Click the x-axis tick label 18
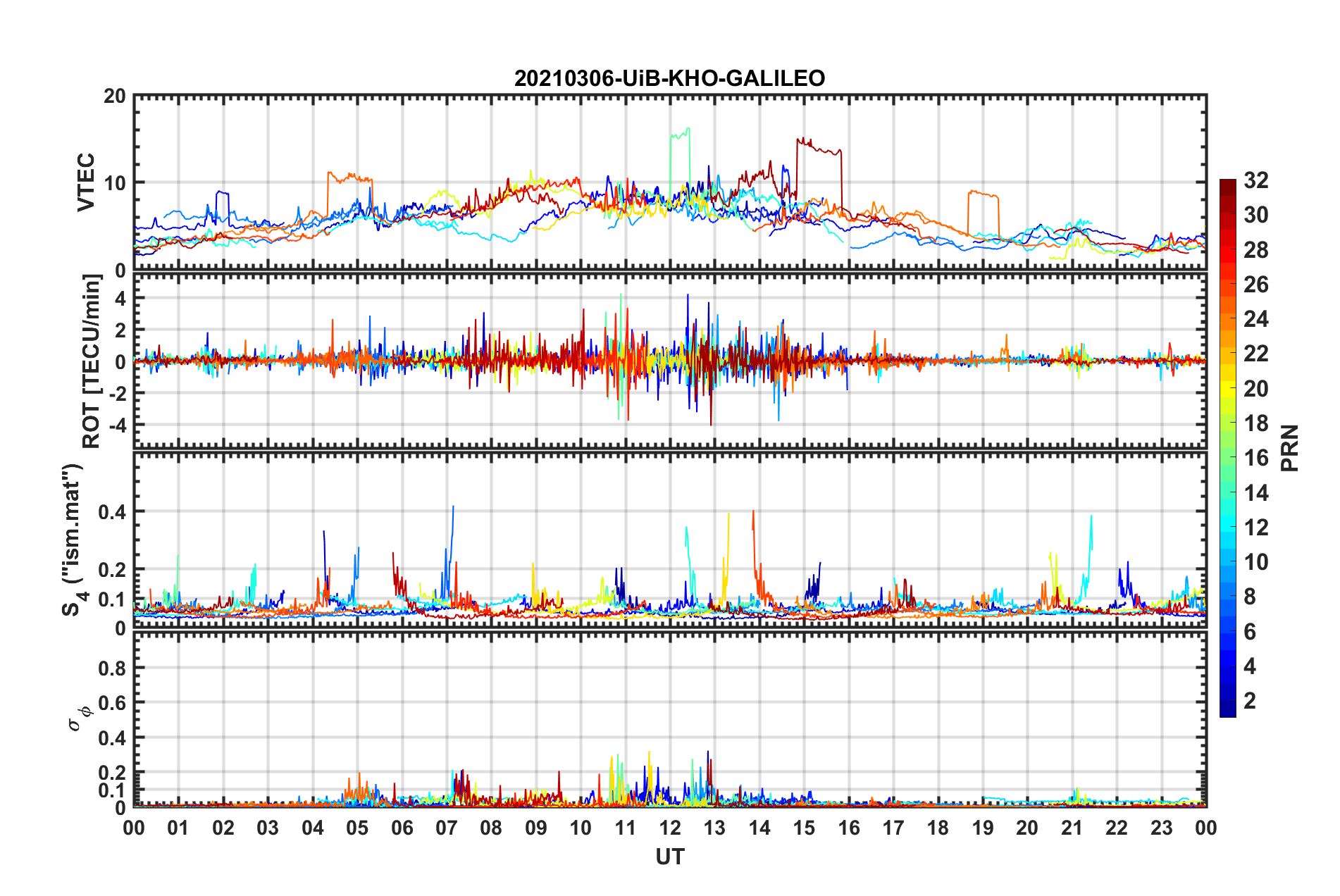1340x896 pixels. [x=938, y=828]
